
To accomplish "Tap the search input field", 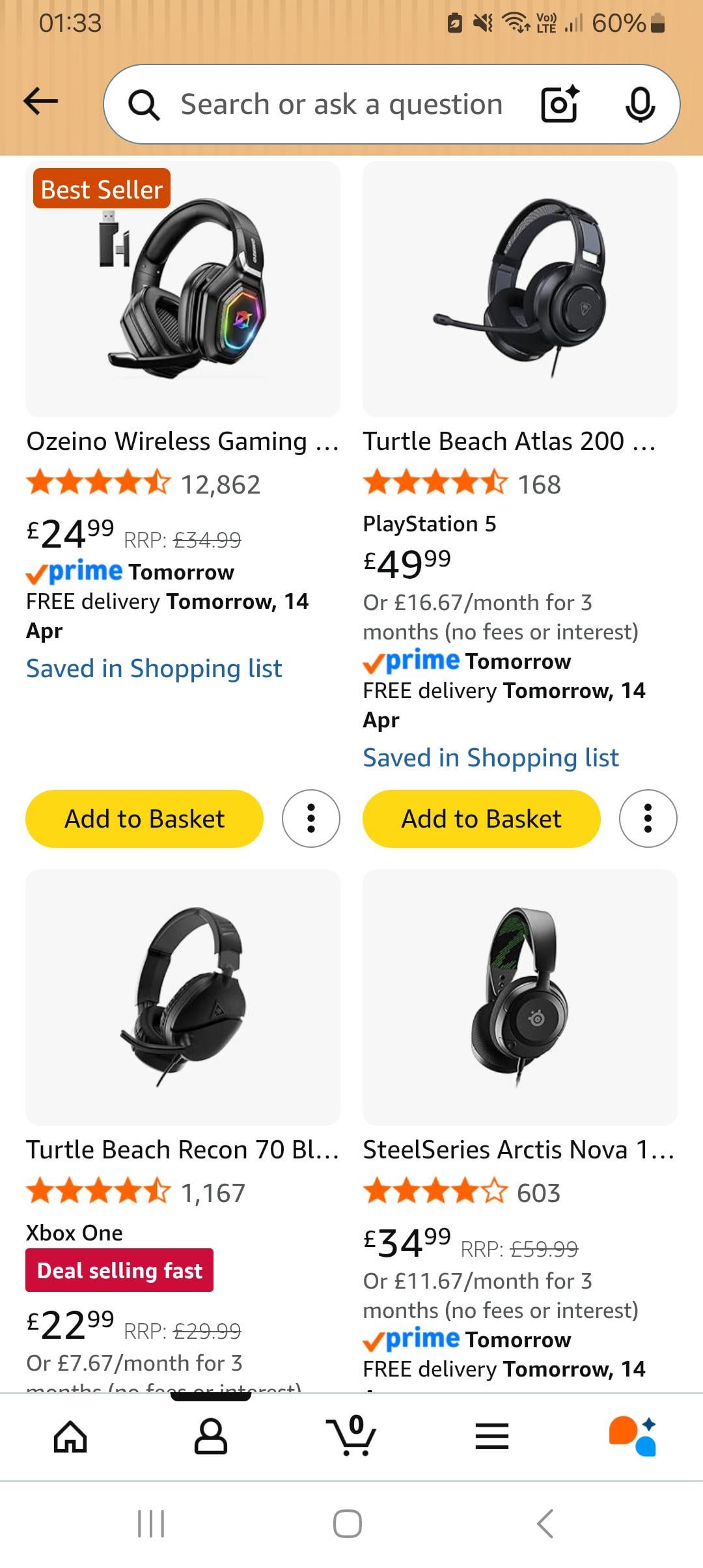I will (341, 104).
